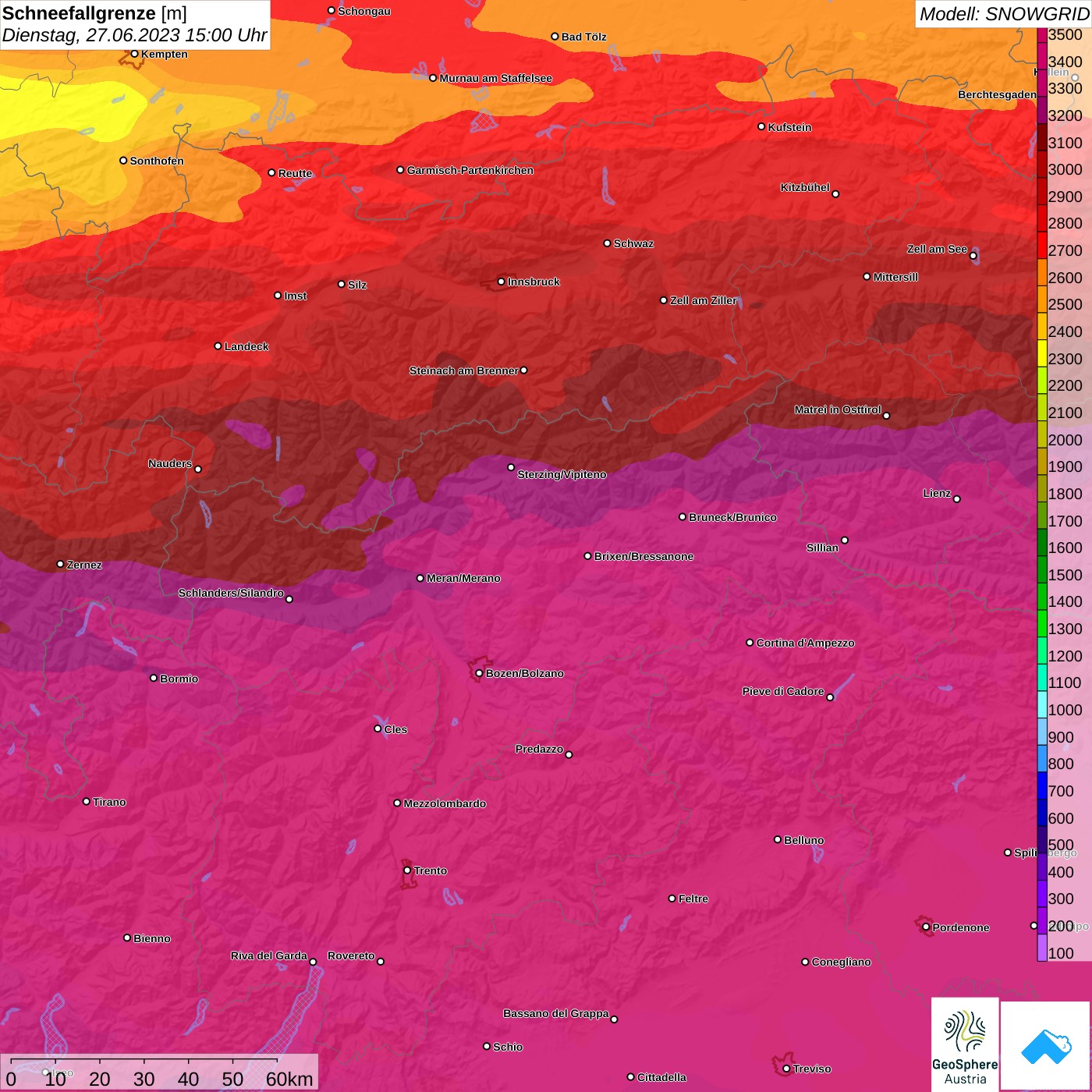
Task: Select the Tirano city label
Action: click(109, 802)
